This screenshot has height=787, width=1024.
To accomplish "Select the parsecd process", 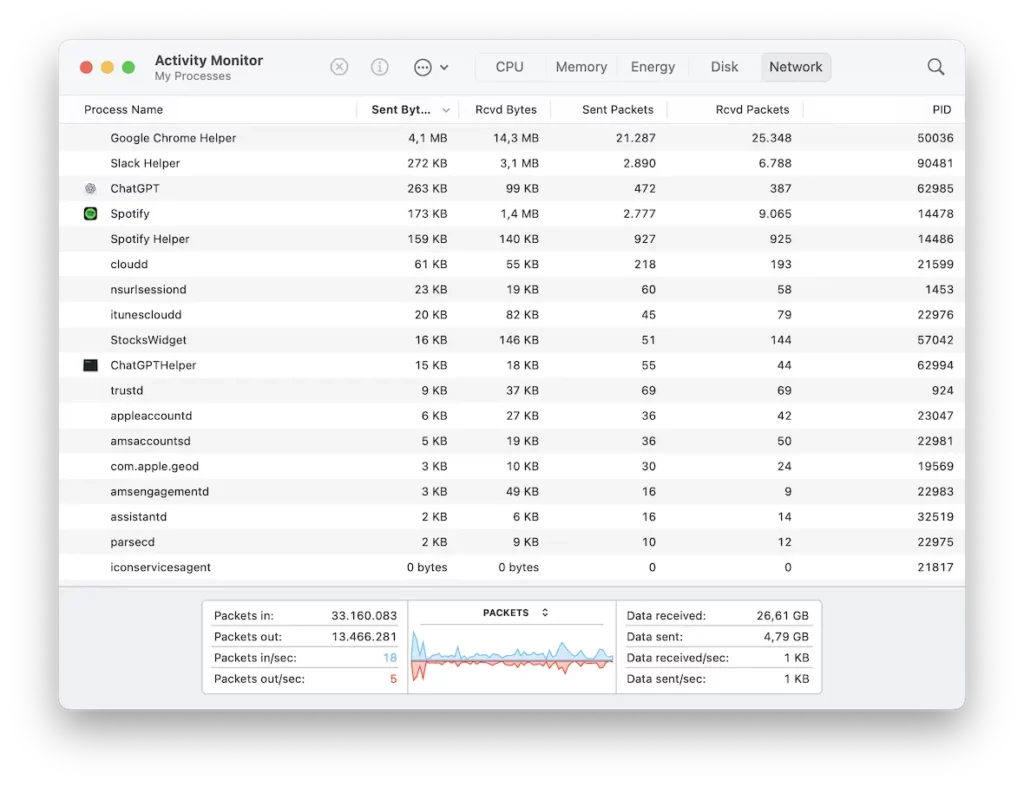I will coord(133,542).
